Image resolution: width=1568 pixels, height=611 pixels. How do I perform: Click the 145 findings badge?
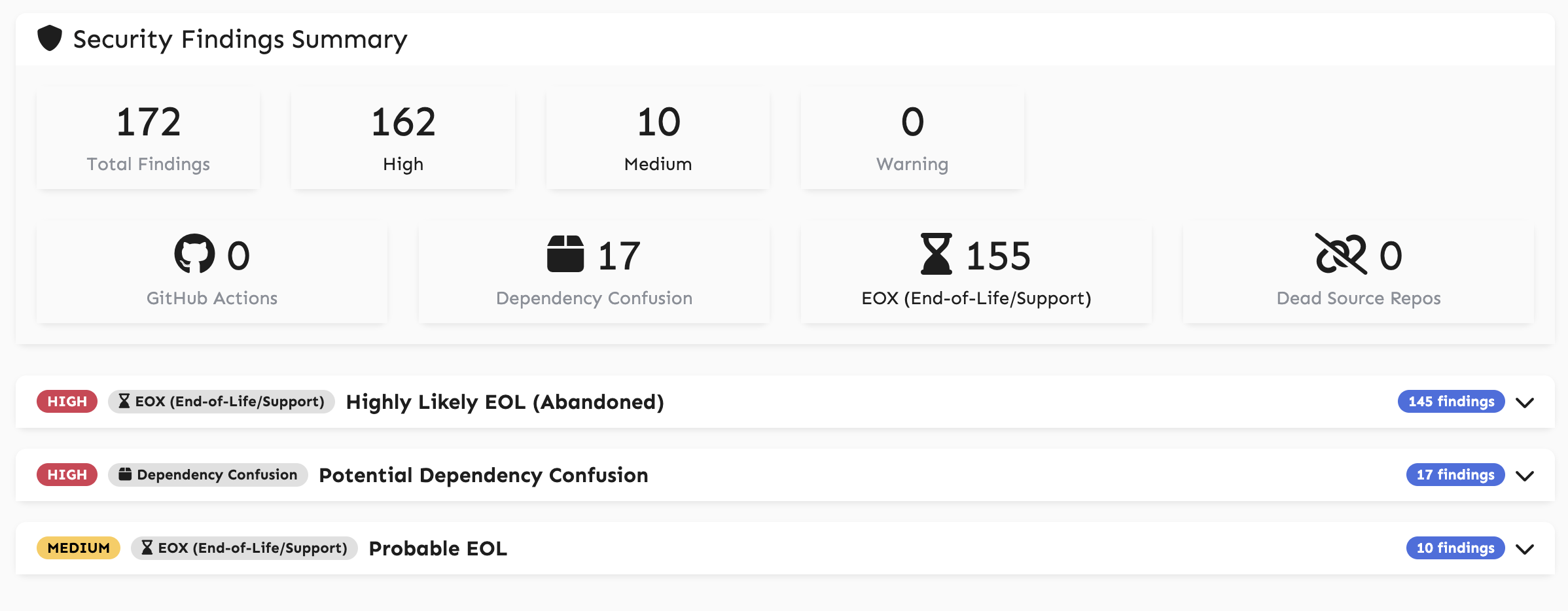[x=1451, y=402]
